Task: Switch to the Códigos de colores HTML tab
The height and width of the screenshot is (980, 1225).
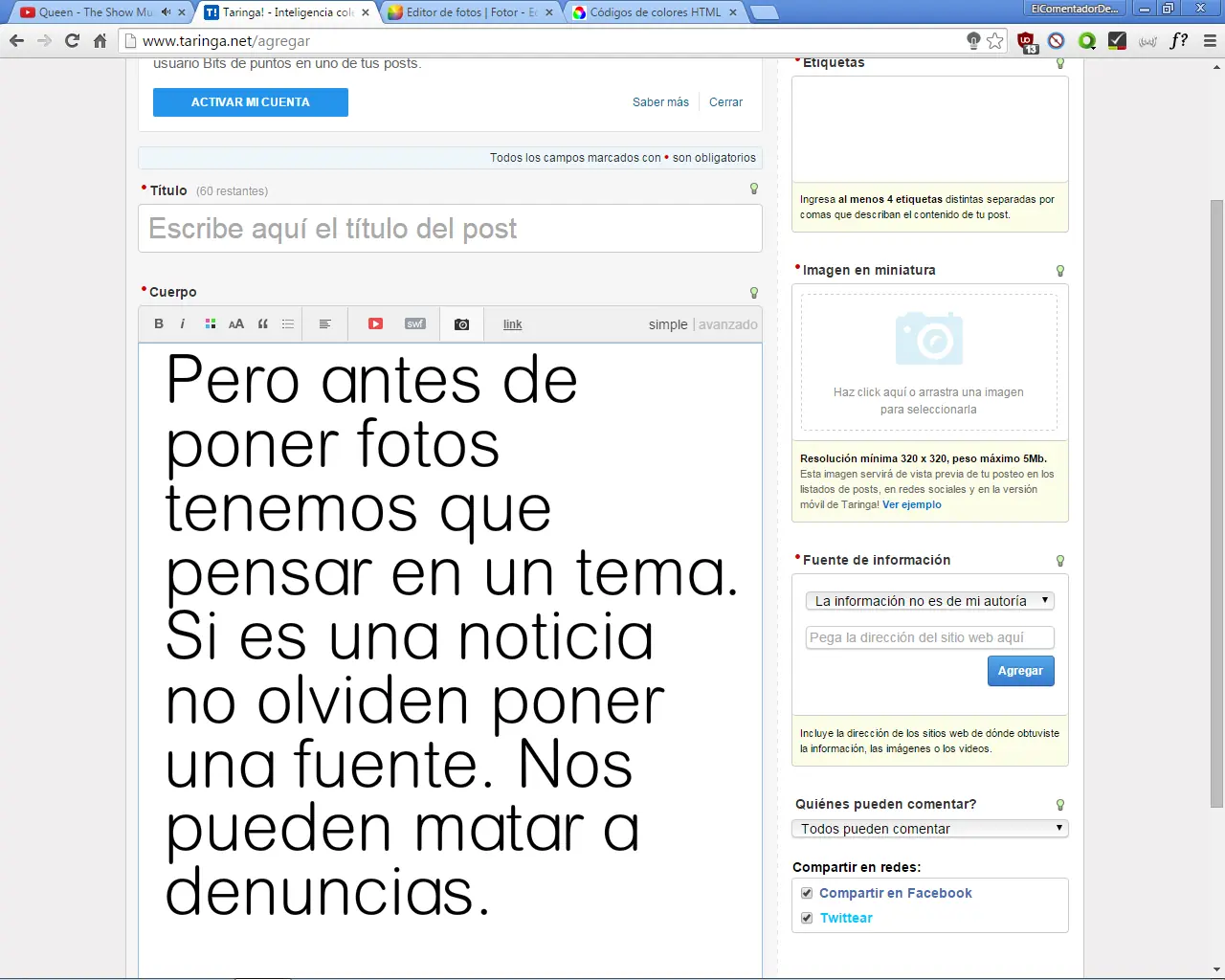Action: [x=656, y=12]
